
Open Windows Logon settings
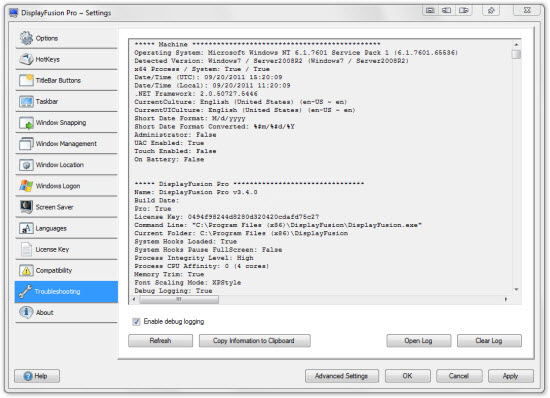[x=66, y=186]
